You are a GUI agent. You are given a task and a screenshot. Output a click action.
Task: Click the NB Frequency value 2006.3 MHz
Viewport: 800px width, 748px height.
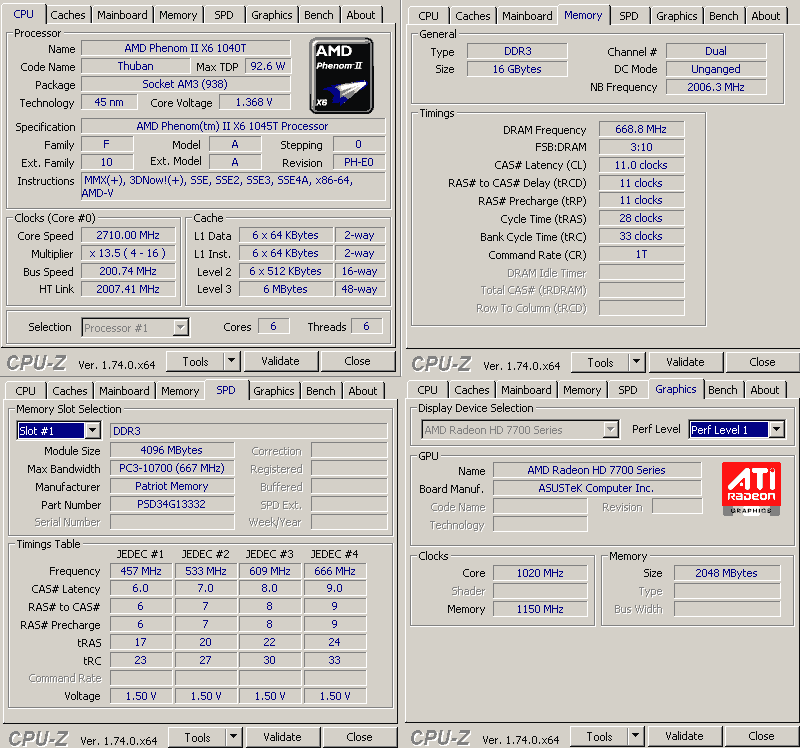pos(716,87)
